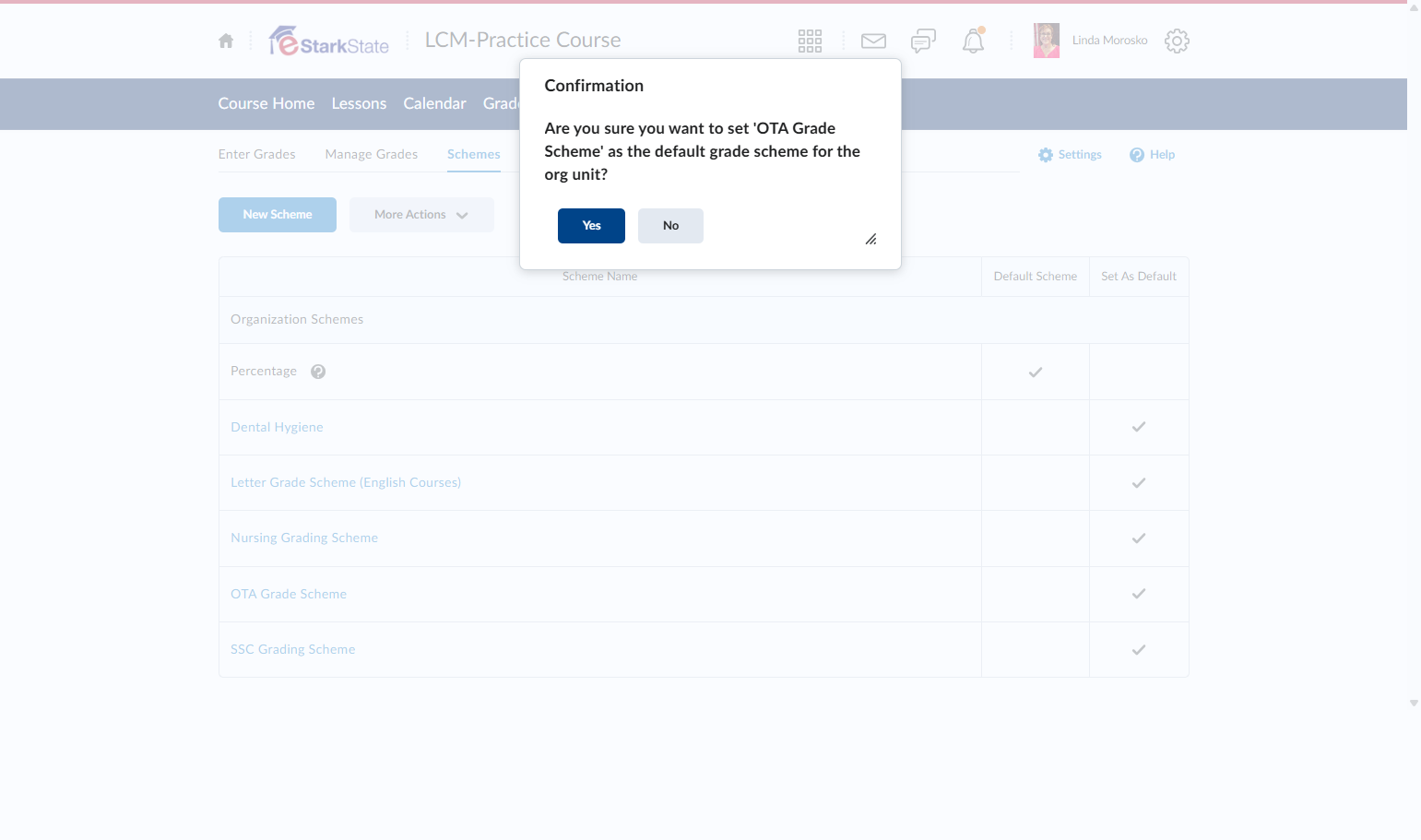This screenshot has width=1421, height=840.
Task: Open the Settings link
Action: click(1080, 155)
